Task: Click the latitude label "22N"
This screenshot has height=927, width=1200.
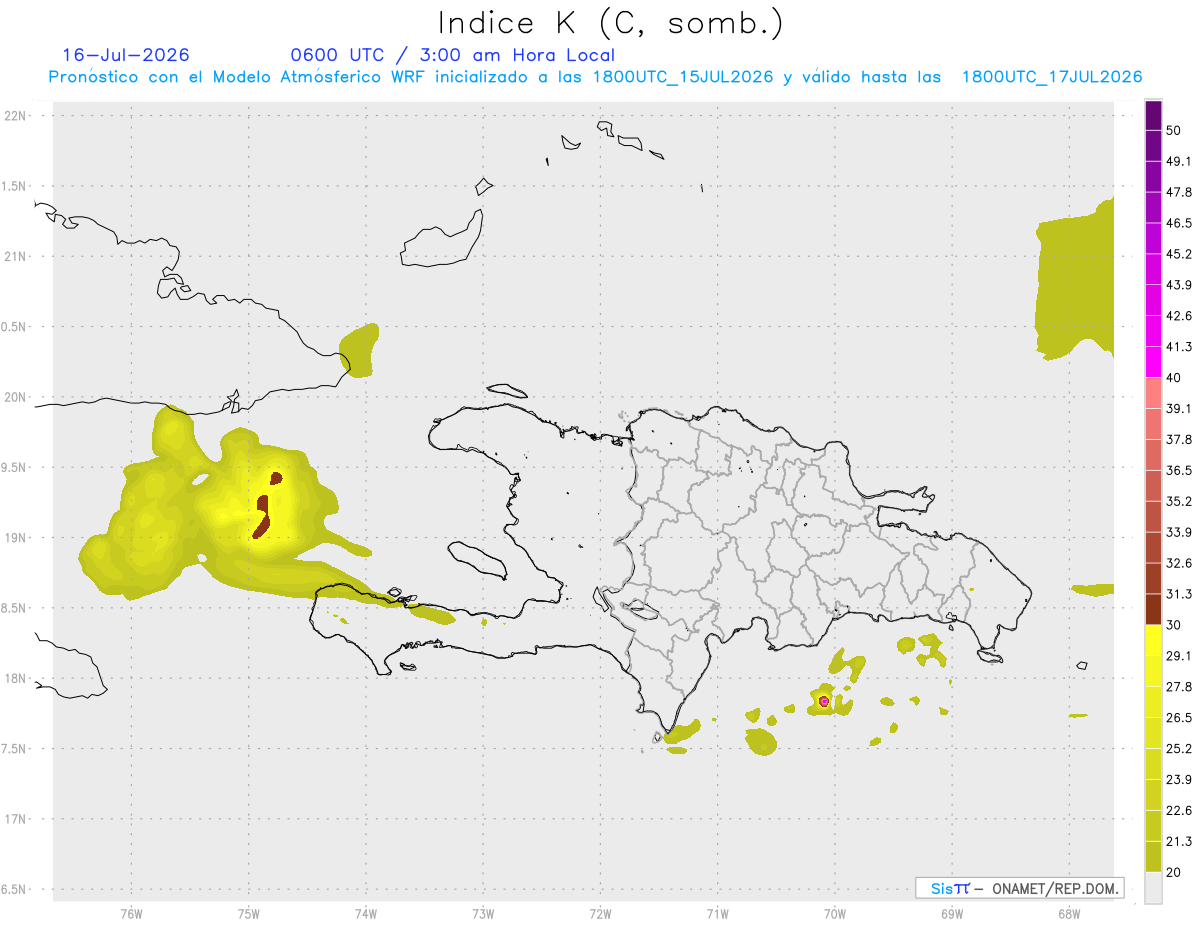Action: pyautogui.click(x=15, y=116)
